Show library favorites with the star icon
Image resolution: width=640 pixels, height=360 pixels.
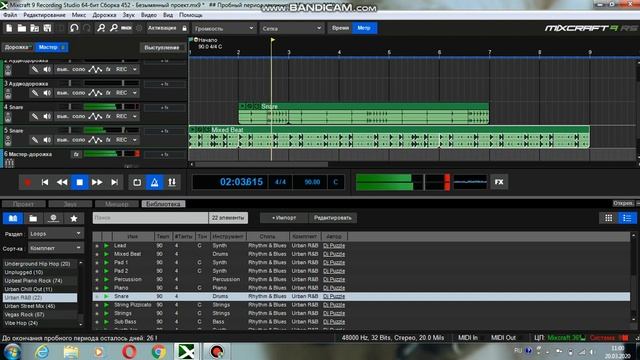[74, 218]
